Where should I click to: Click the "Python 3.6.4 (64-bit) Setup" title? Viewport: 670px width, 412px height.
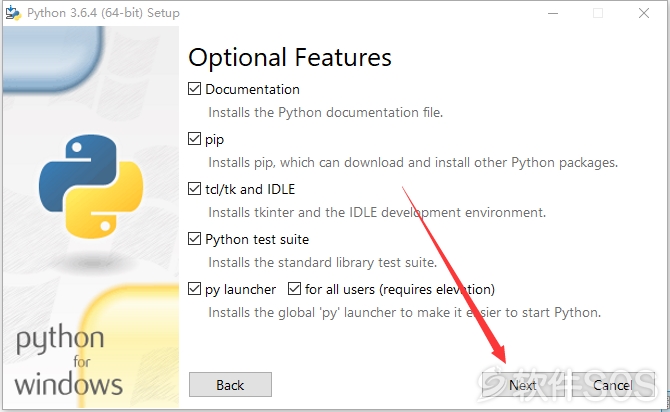coord(103,13)
